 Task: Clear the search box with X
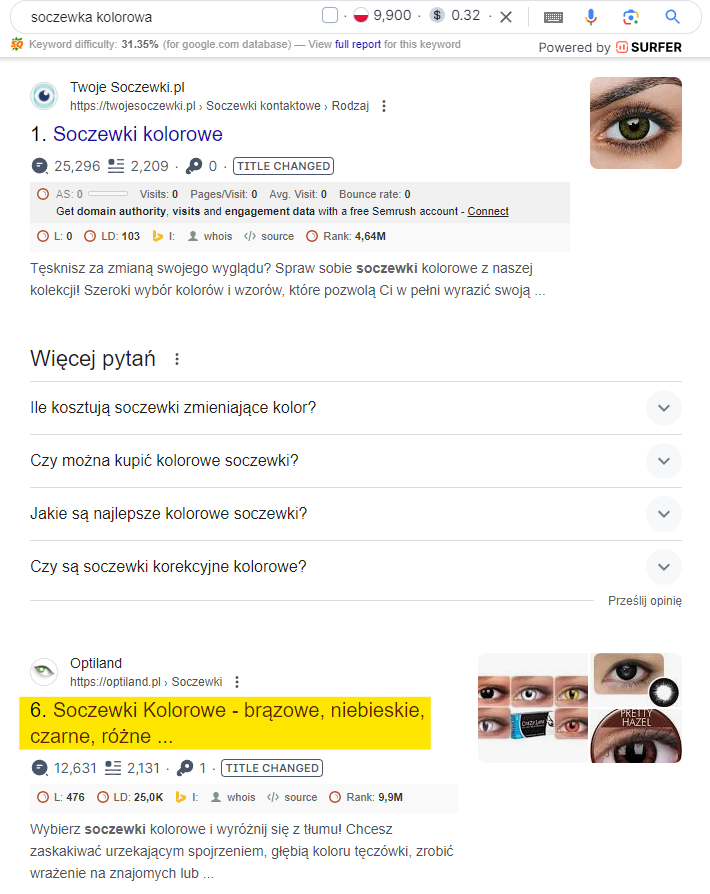point(506,17)
